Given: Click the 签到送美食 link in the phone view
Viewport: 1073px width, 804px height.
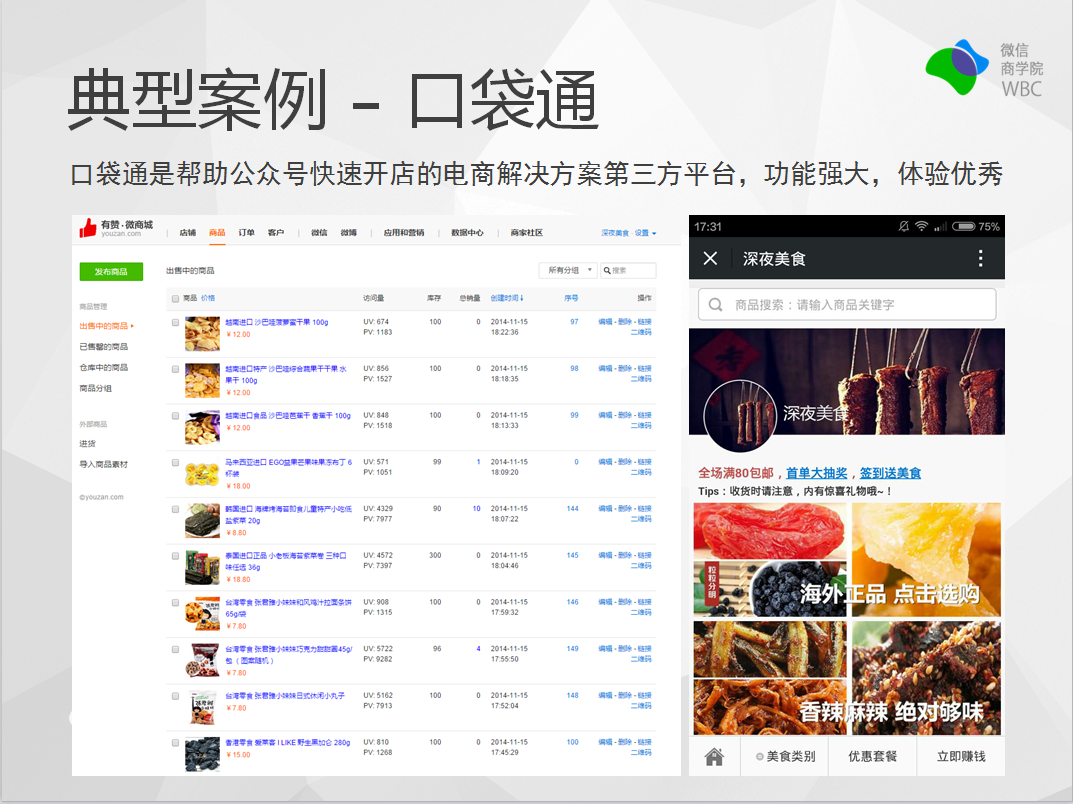Looking at the screenshot, I should pyautogui.click(x=890, y=473).
